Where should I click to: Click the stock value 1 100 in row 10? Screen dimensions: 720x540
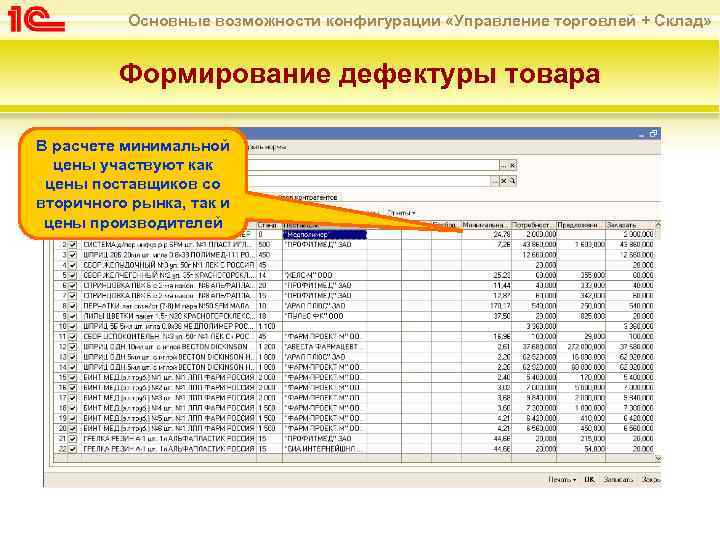pyautogui.click(x=267, y=326)
